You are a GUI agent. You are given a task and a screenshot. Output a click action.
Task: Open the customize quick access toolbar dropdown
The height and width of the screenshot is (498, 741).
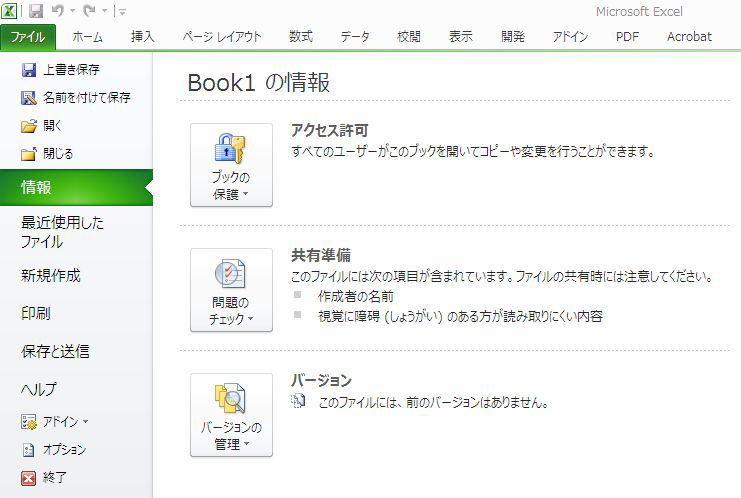point(122,12)
